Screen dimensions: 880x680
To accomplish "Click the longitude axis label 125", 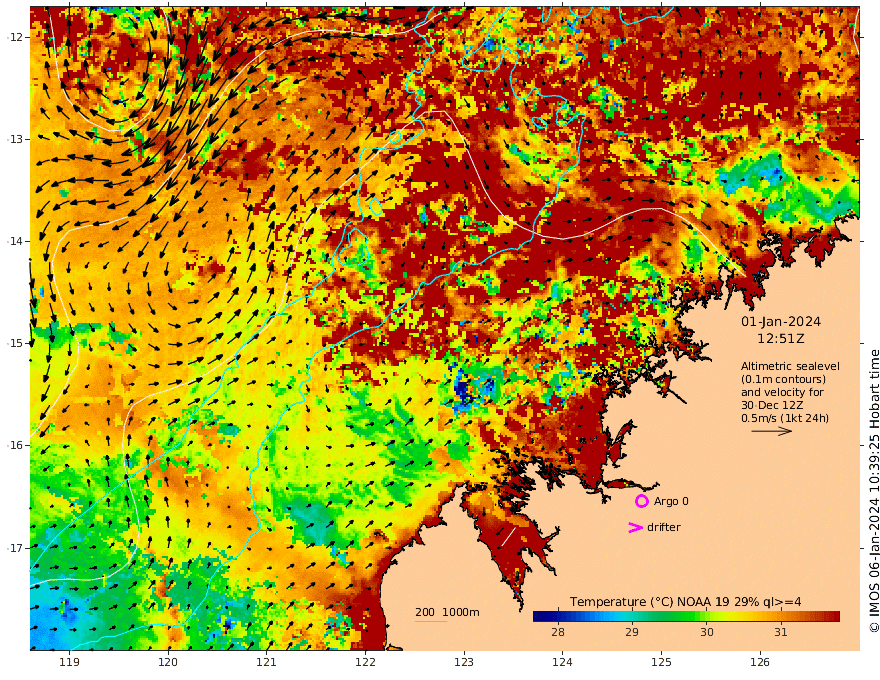I will tap(661, 663).
